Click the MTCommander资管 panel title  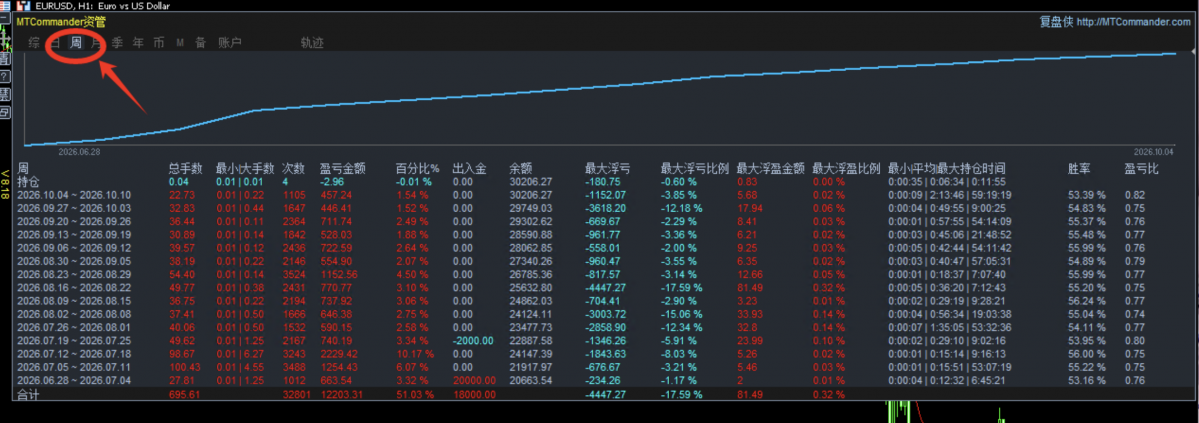click(61, 22)
